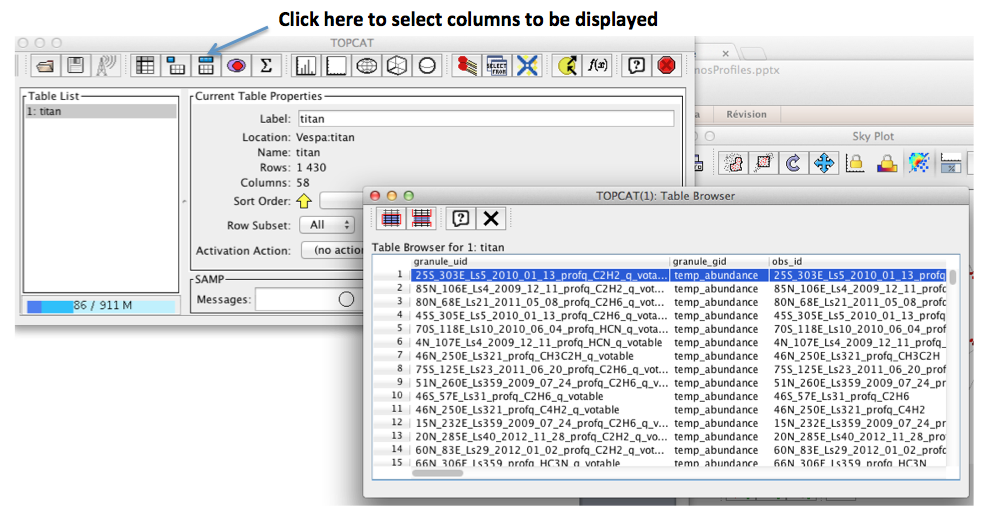This screenshot has width=990, height=520.
Task: Click the granule_gid column header
Action: point(719,261)
